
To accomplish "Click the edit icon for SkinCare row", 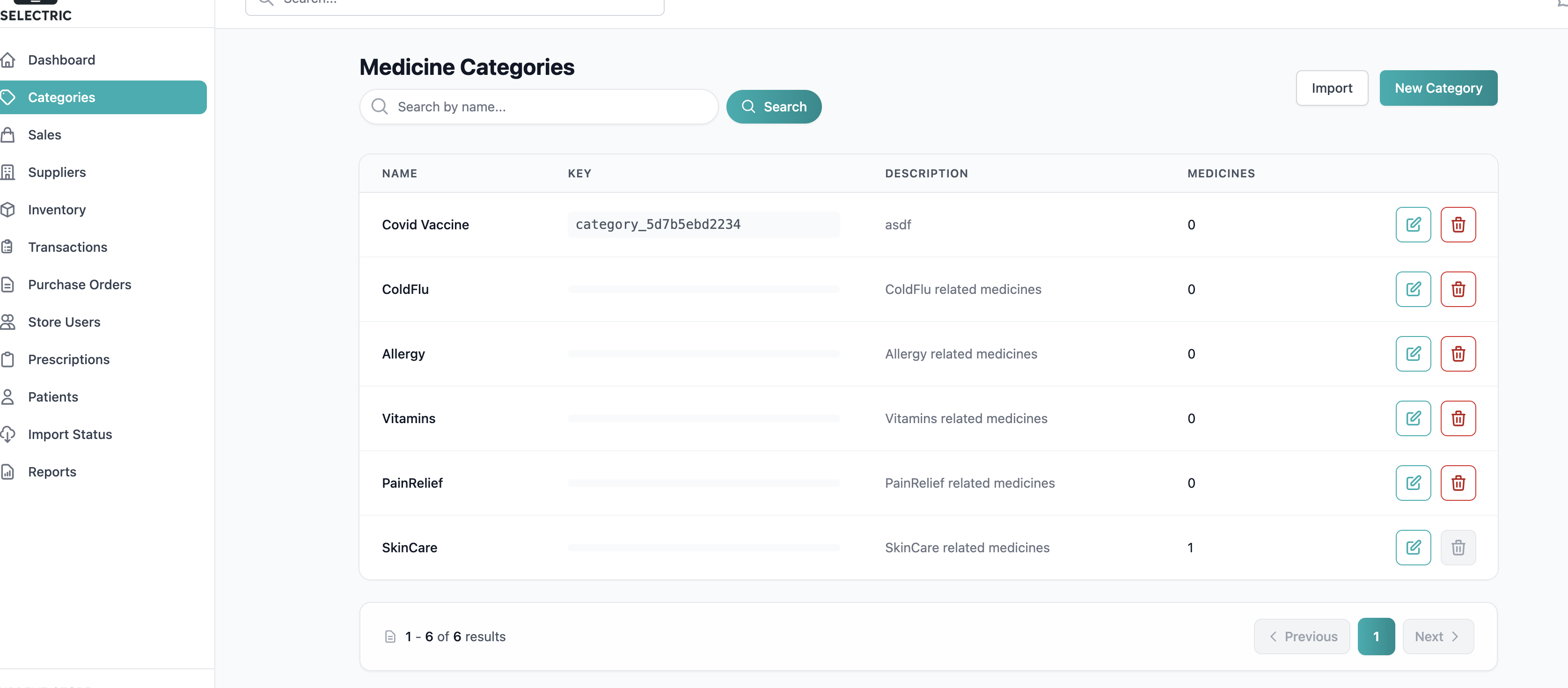I will tap(1413, 547).
